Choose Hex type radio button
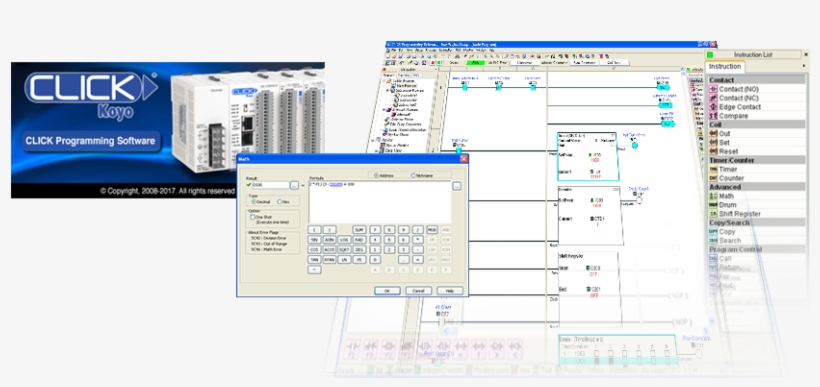Screen dimensions: 820x387 (x=279, y=202)
